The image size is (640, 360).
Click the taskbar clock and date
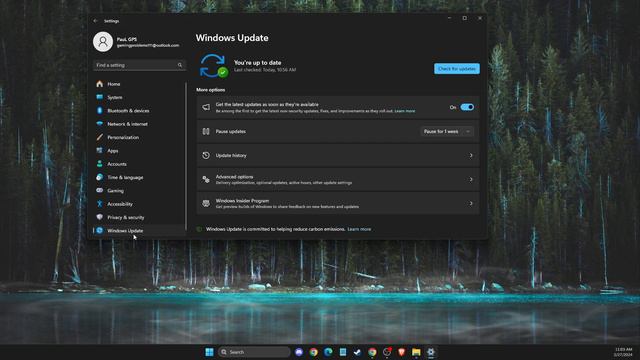(x=623, y=352)
